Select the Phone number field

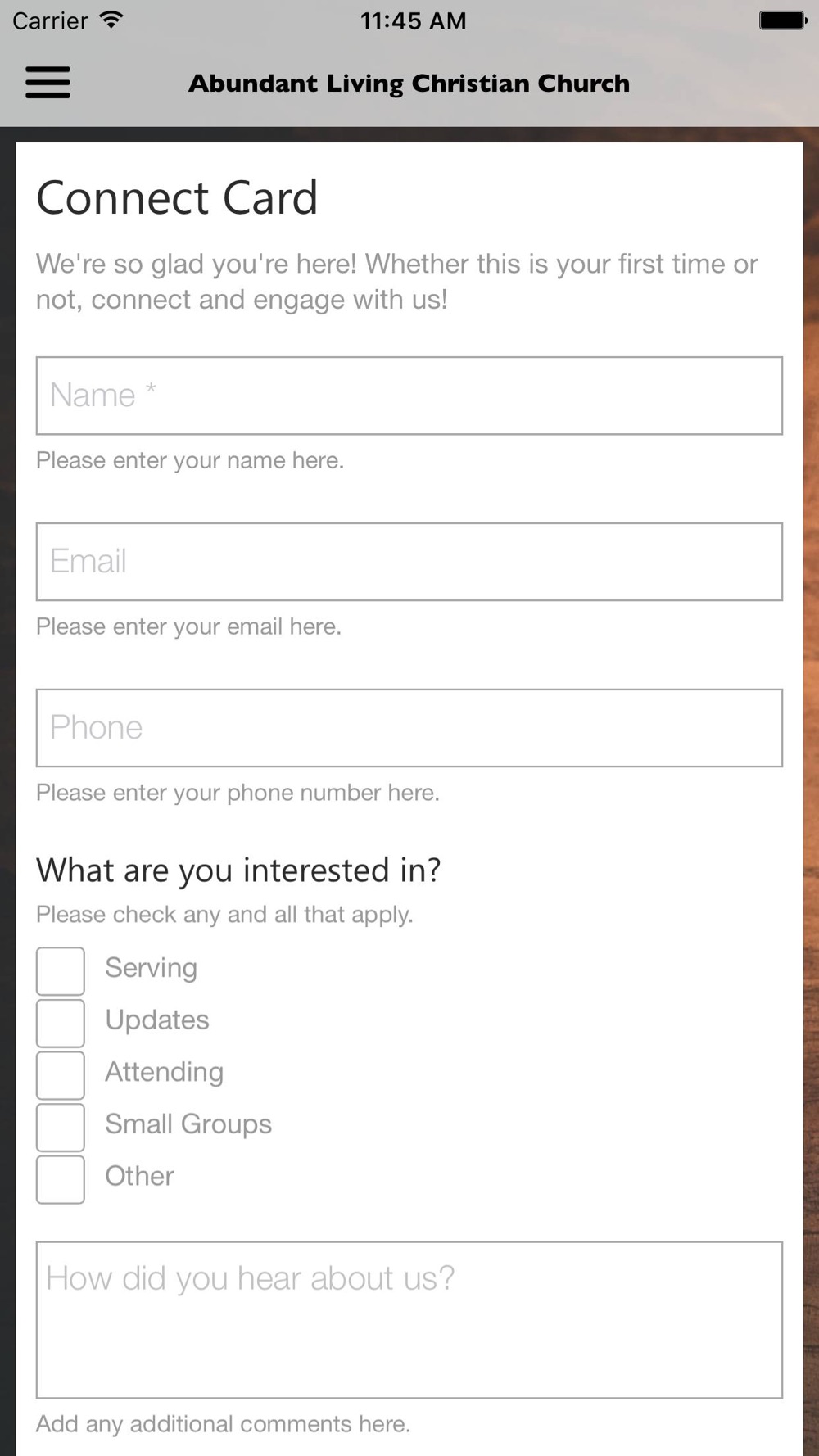click(x=409, y=728)
